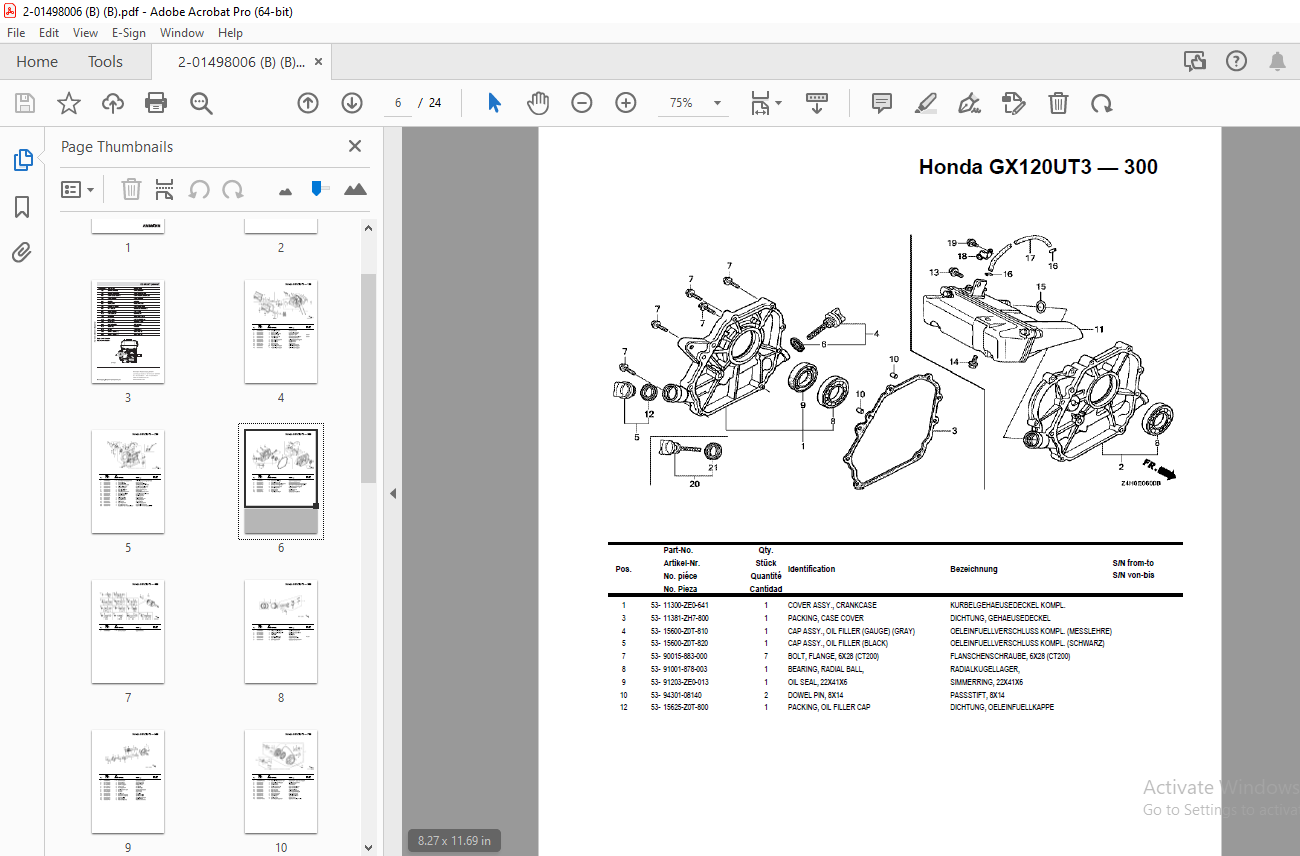
Task: Select page 9 thumbnail
Action: (128, 782)
